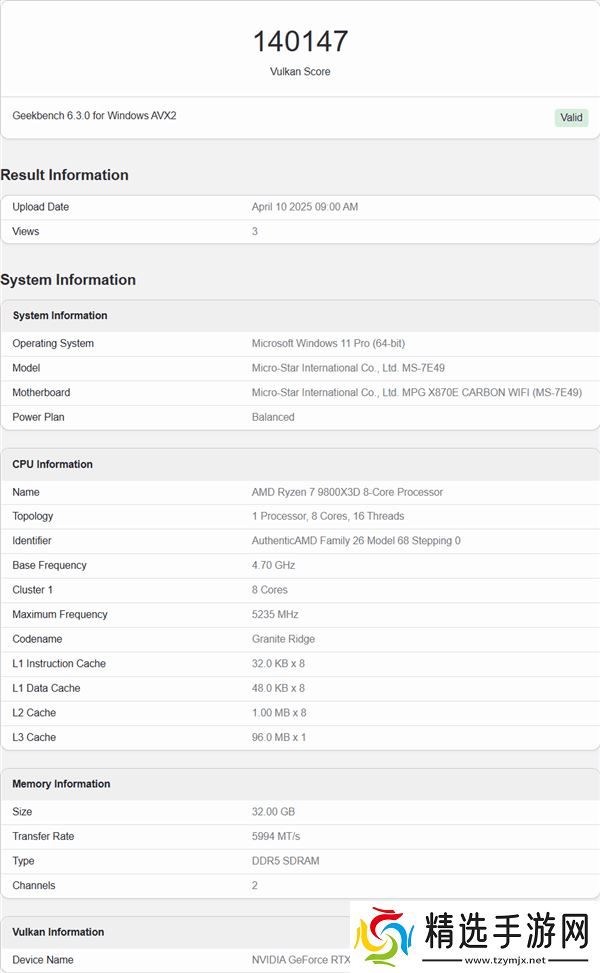Click the MPG X870E CARBON WIFI motherboard value
Screen dimensions: 600x973
pos(416,393)
